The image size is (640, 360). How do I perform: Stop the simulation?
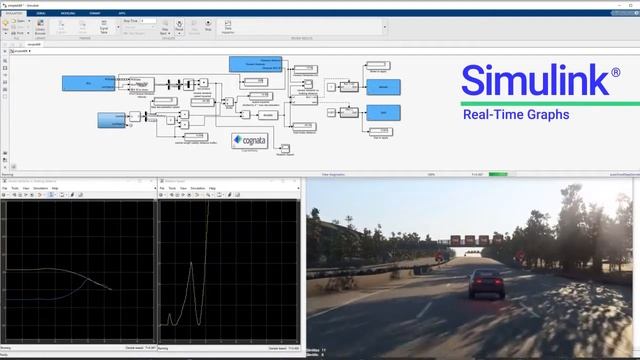208,25
